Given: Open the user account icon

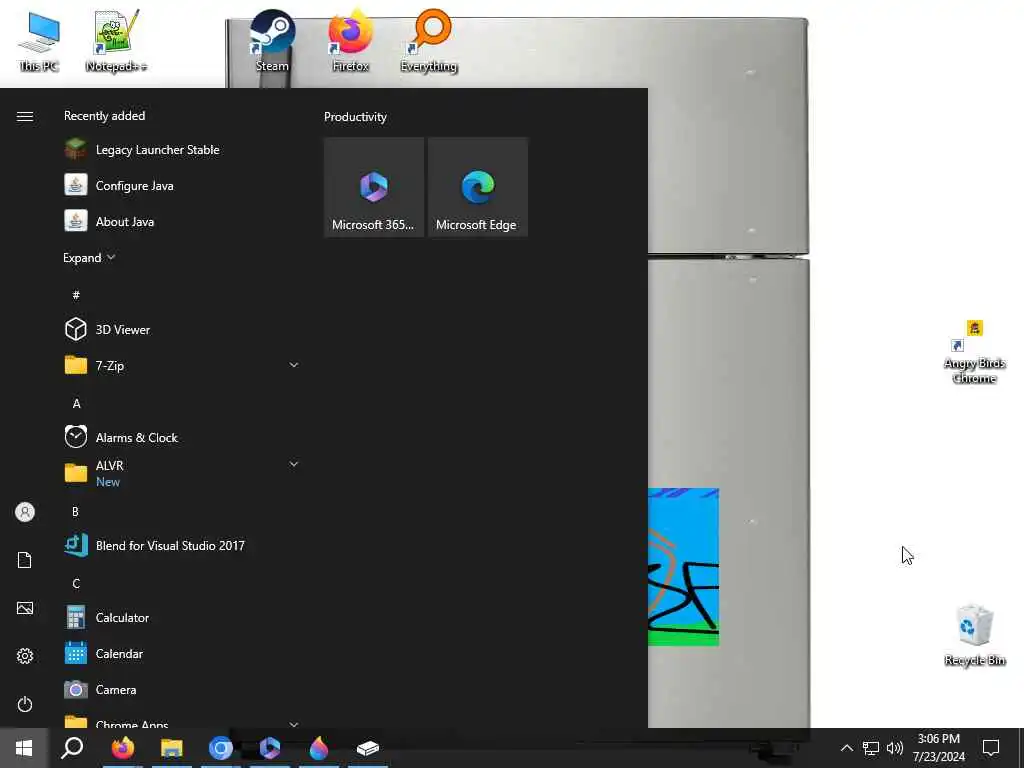Looking at the screenshot, I should [25, 512].
